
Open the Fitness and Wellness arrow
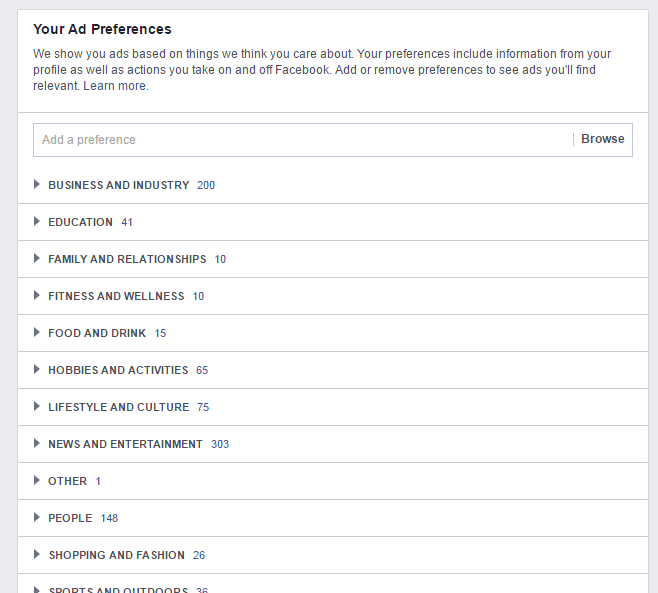tap(37, 295)
